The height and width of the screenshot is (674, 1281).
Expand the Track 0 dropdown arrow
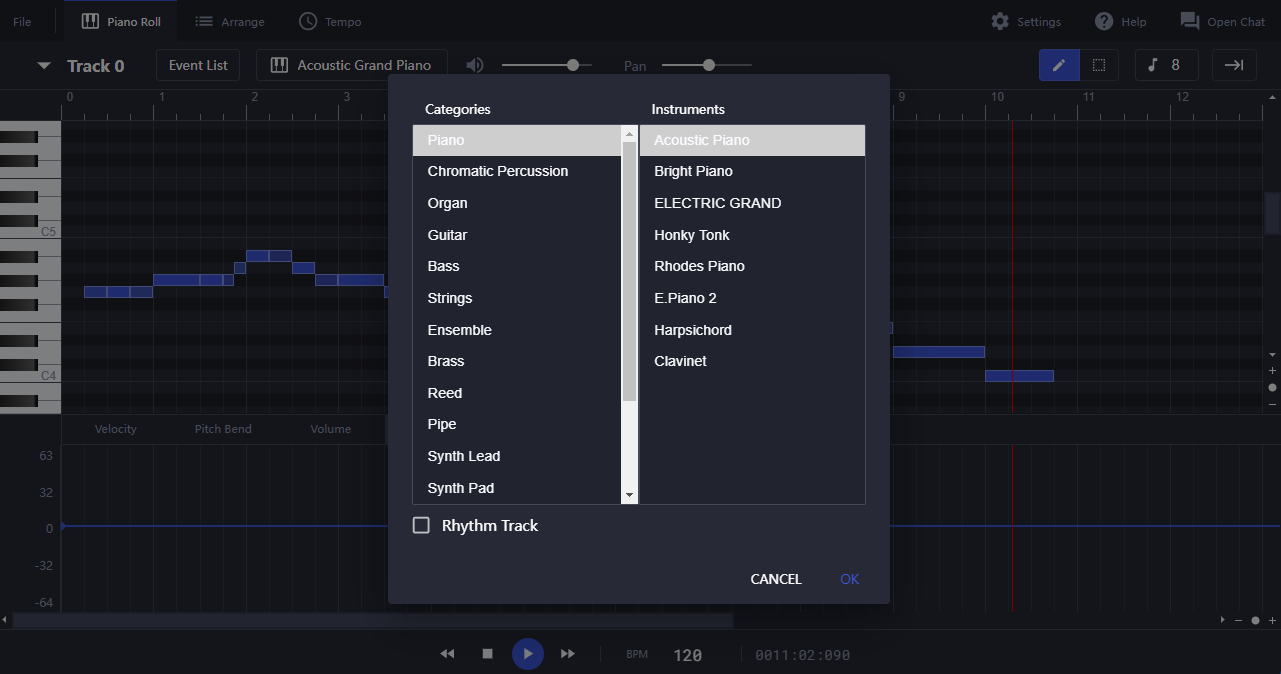tap(43, 66)
